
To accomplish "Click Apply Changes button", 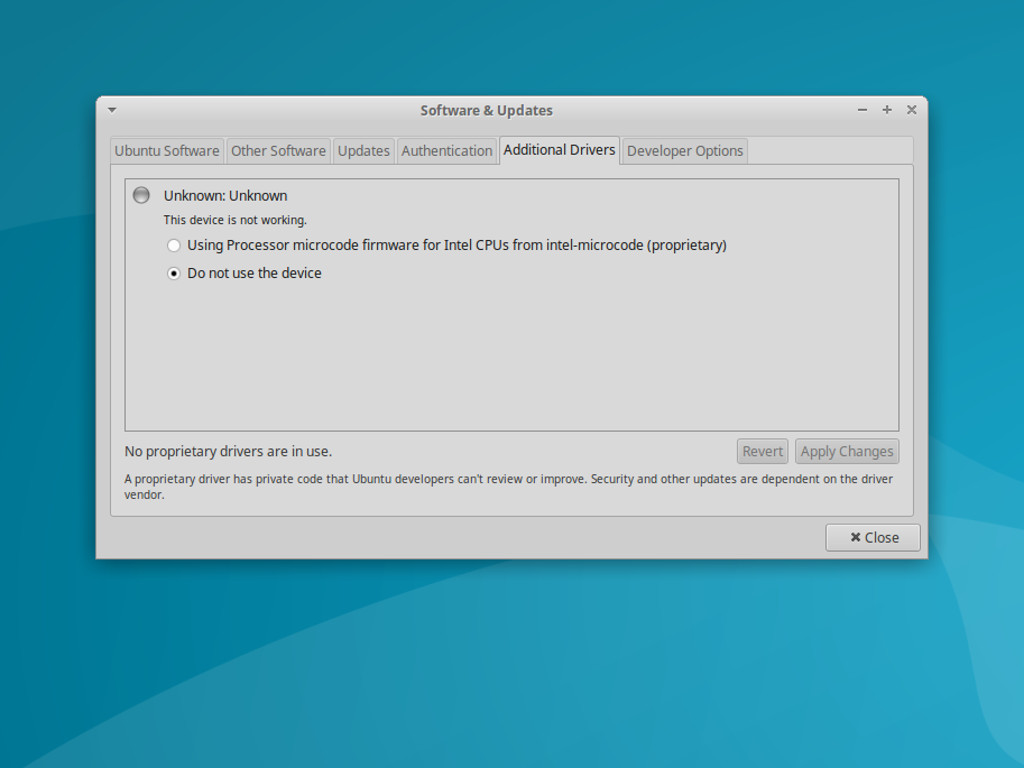I will 847,451.
